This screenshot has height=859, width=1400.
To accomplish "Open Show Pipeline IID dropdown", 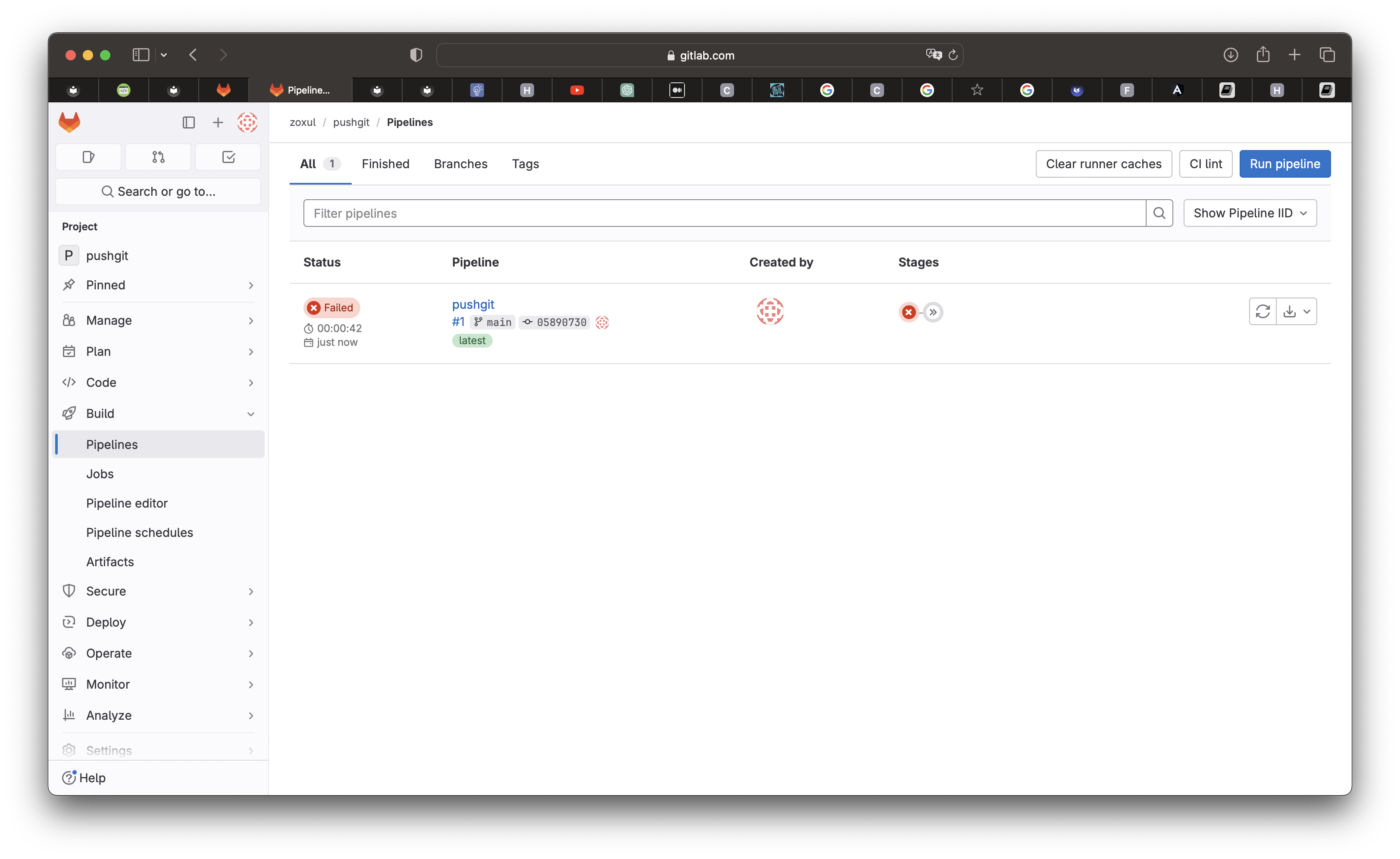I will coord(1250,213).
